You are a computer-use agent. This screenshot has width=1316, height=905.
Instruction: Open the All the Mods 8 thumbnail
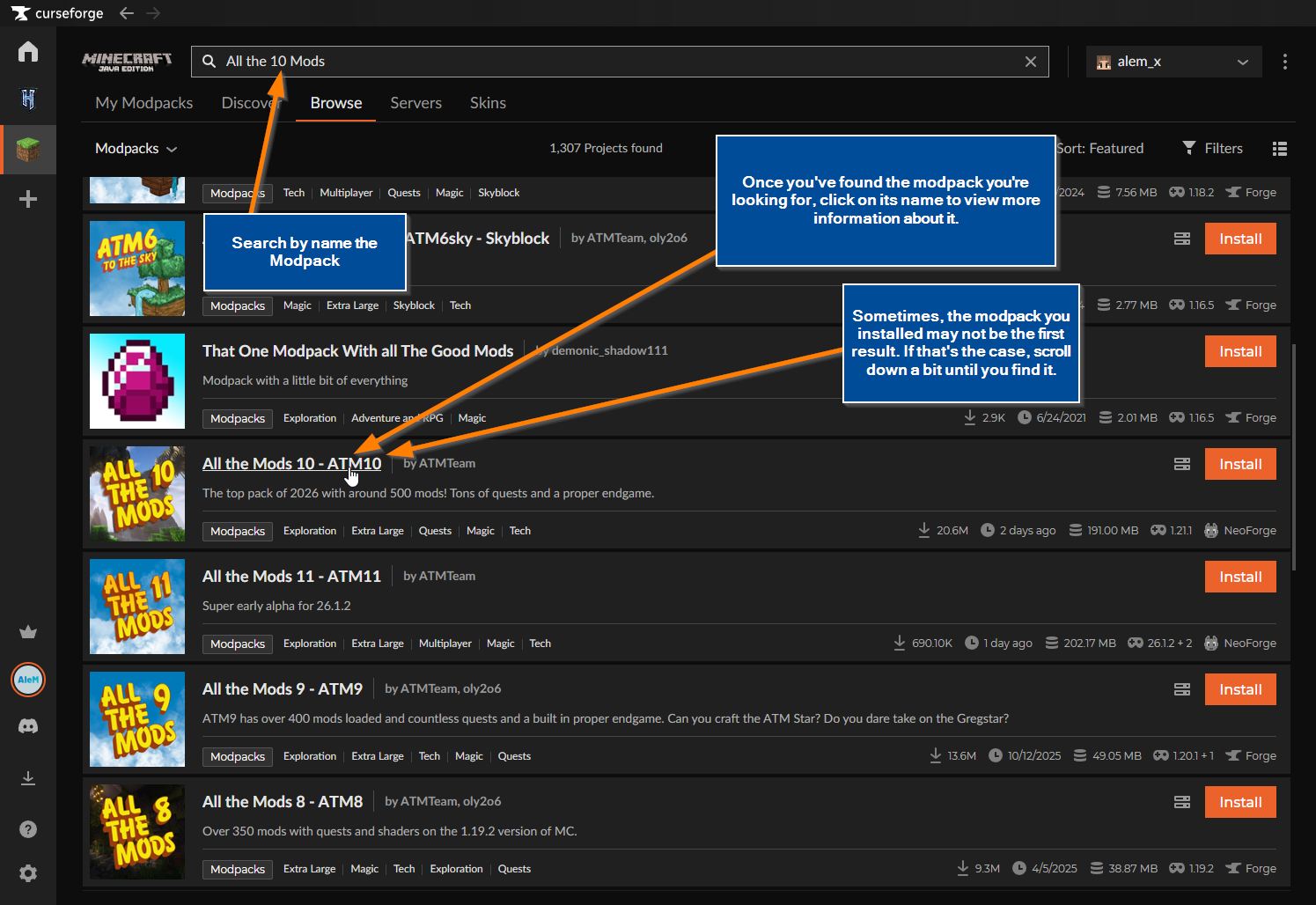point(137,832)
